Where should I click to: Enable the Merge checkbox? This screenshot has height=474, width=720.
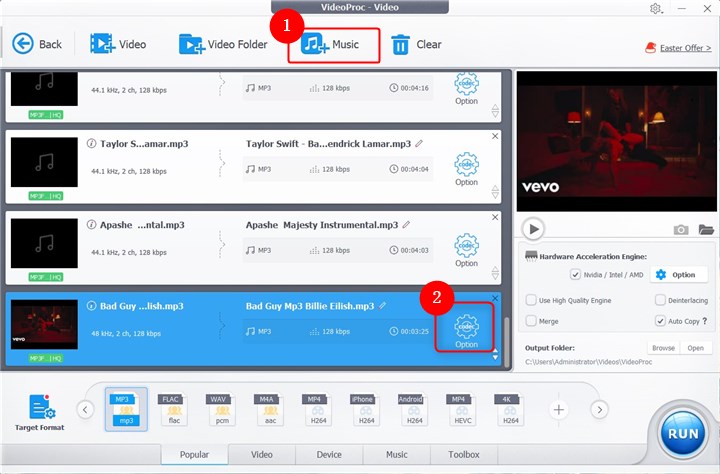(x=531, y=321)
